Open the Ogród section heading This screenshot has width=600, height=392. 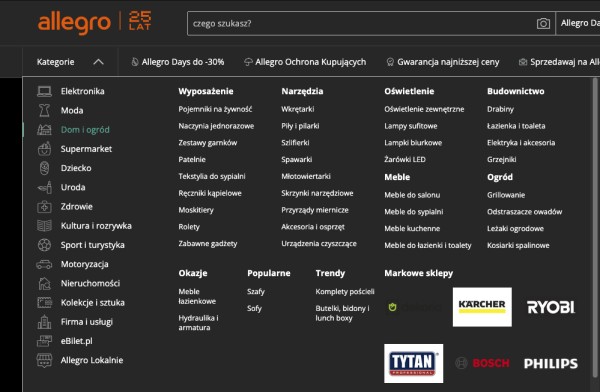tap(500, 177)
